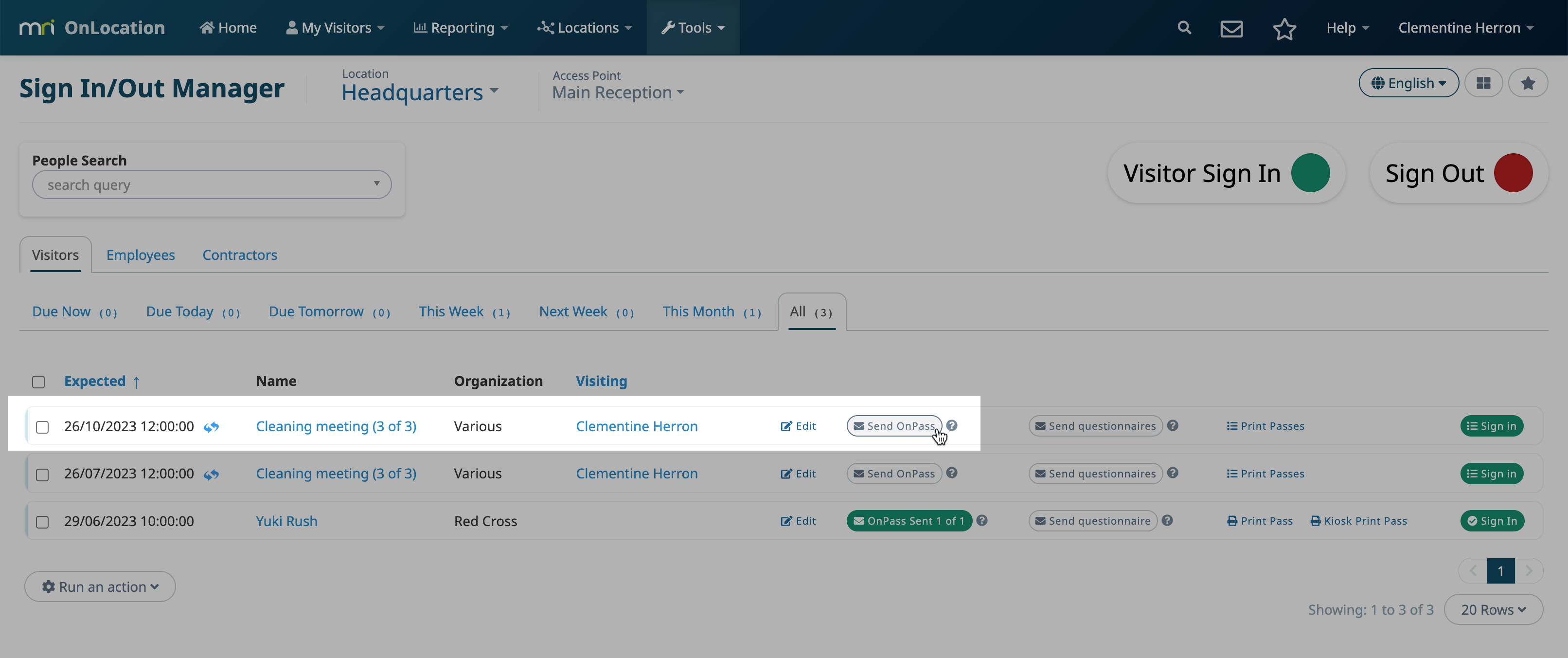Click Edit on Yuki Rush row

tap(798, 521)
